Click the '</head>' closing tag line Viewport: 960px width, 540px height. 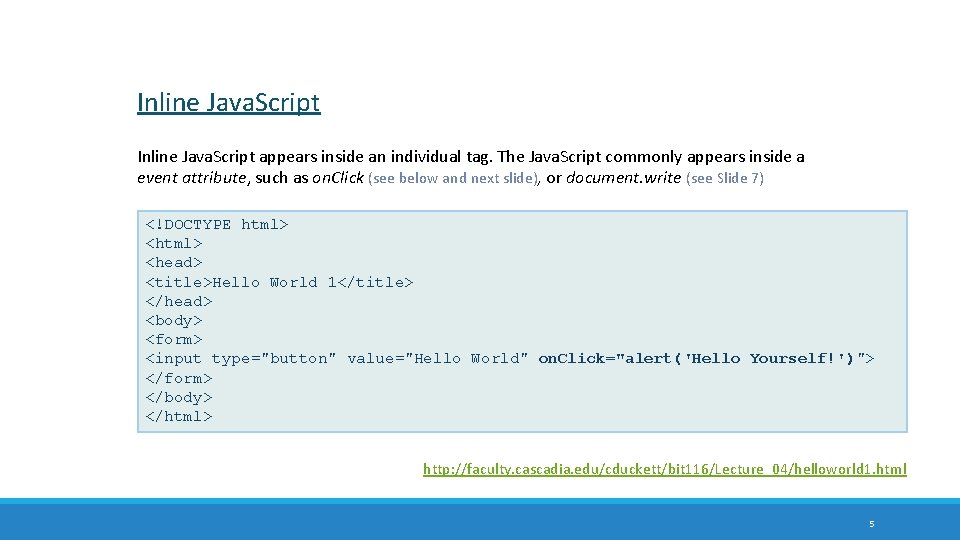[x=179, y=301]
